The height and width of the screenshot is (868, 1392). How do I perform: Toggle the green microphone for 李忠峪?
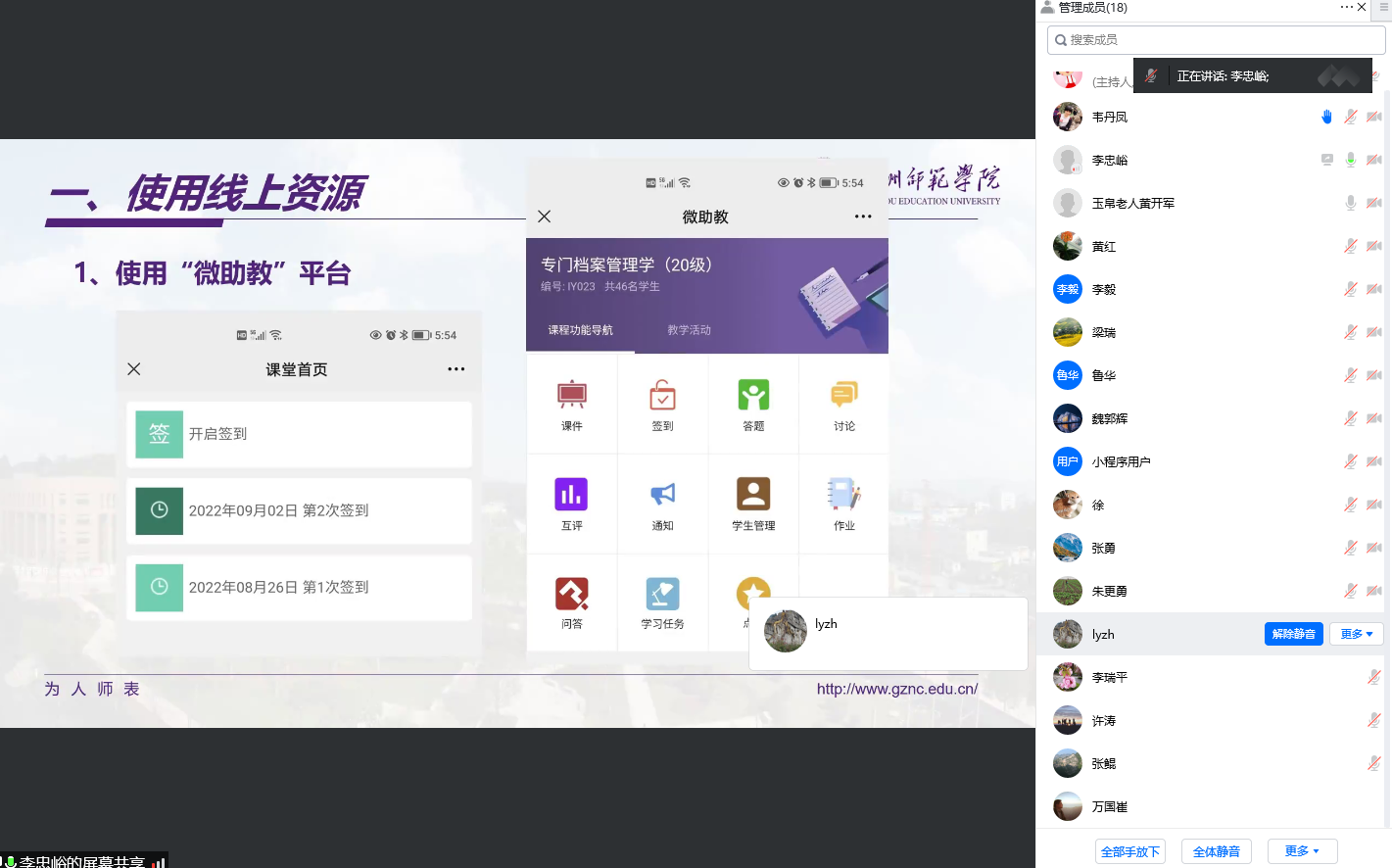tap(1351, 160)
